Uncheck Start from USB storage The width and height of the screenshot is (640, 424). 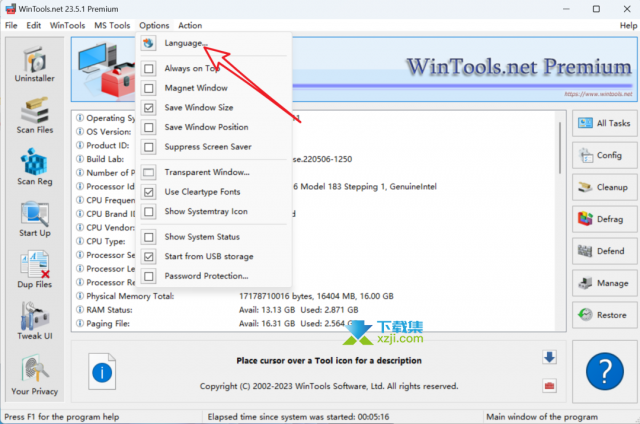click(149, 256)
